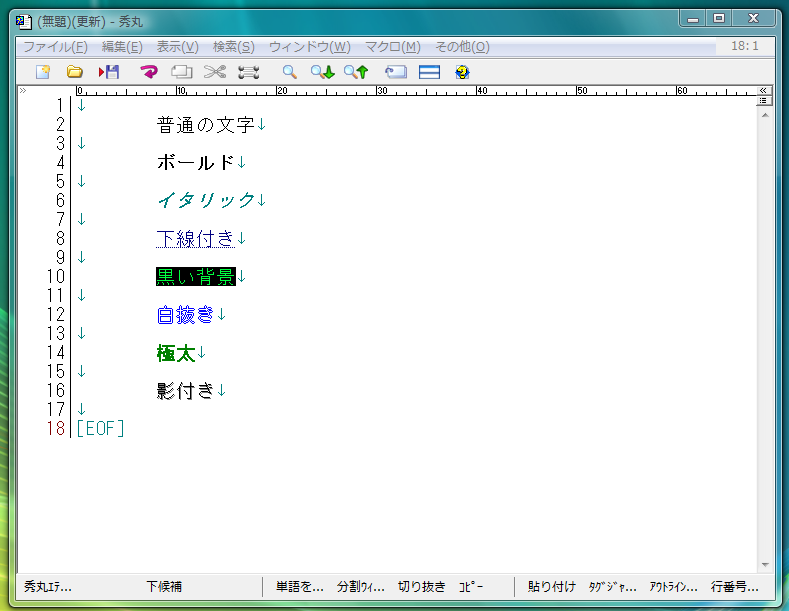This screenshot has height=611, width=789.
Task: Click the 秀丸ｴﾃﾞ... function key button
Action: pyautogui.click(x=48, y=586)
